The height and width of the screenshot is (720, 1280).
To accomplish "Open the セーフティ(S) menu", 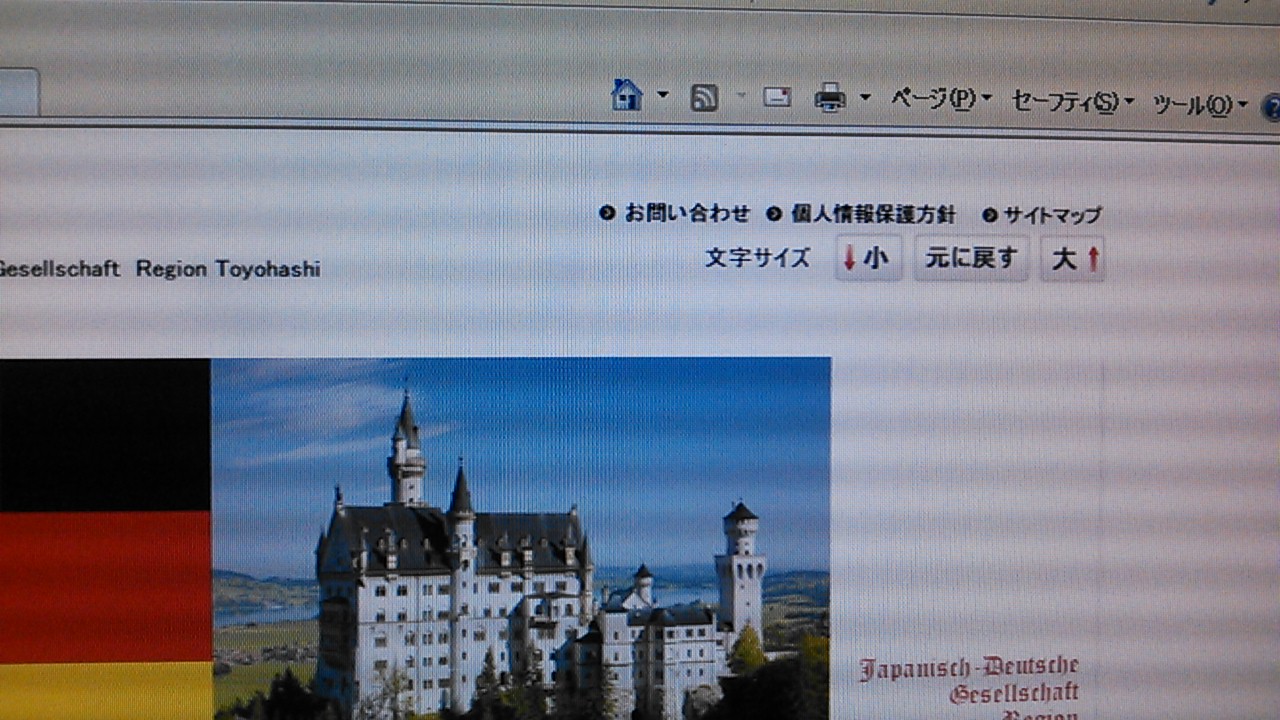I will 1072,101.
